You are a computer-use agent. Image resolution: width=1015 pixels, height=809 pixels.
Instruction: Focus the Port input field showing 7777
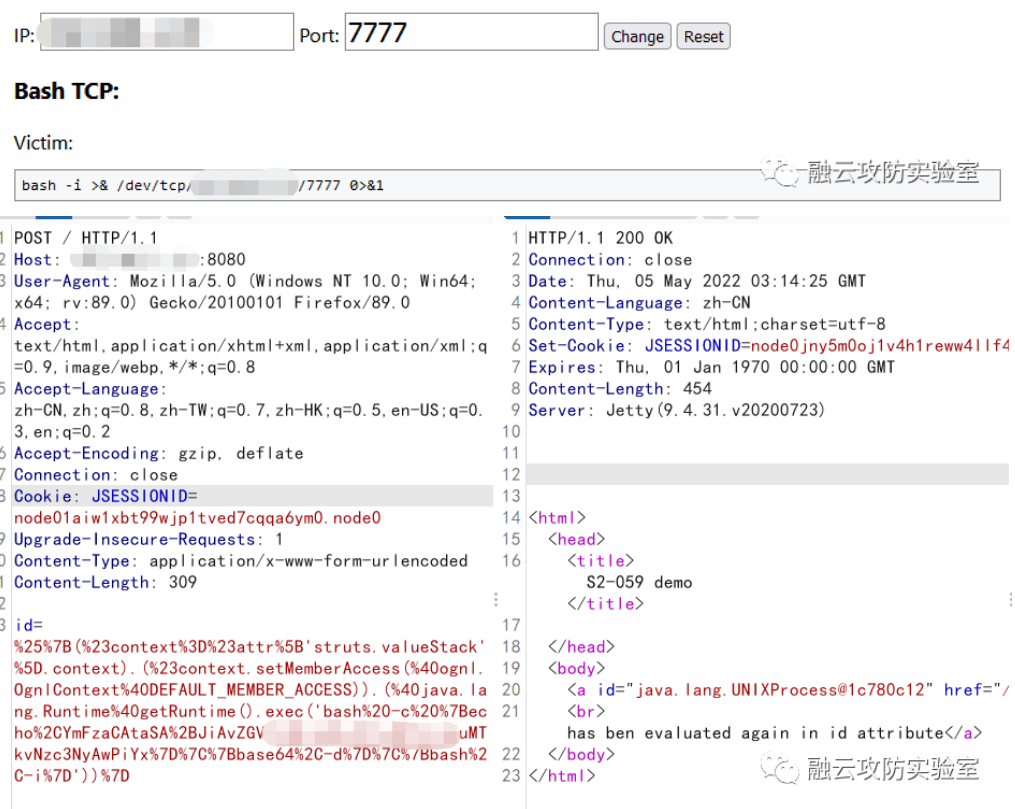tap(471, 32)
